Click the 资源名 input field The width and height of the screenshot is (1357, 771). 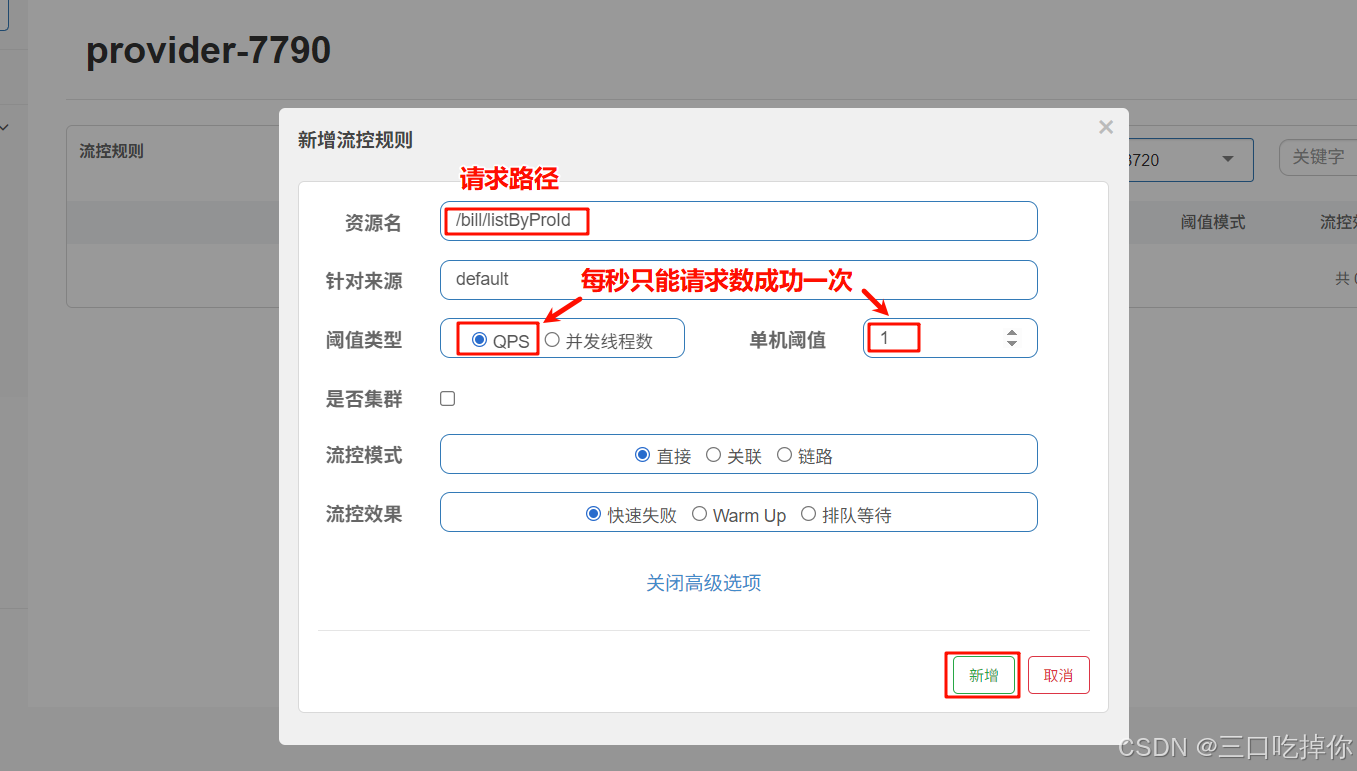point(738,221)
